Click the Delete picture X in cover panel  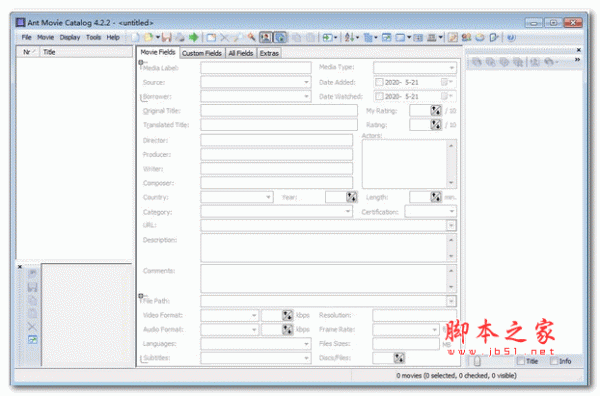33,326
